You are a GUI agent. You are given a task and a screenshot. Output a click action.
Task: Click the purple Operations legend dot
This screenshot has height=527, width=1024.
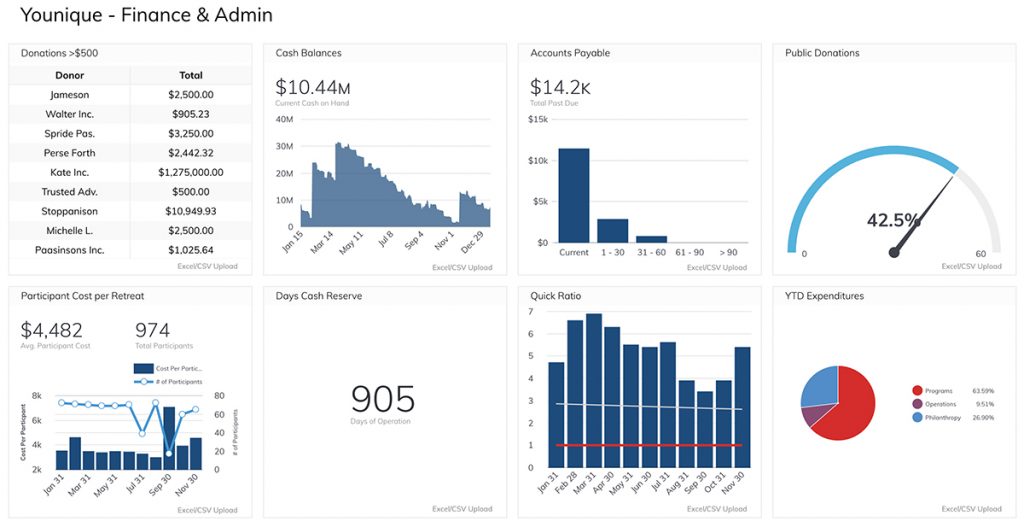(917, 403)
